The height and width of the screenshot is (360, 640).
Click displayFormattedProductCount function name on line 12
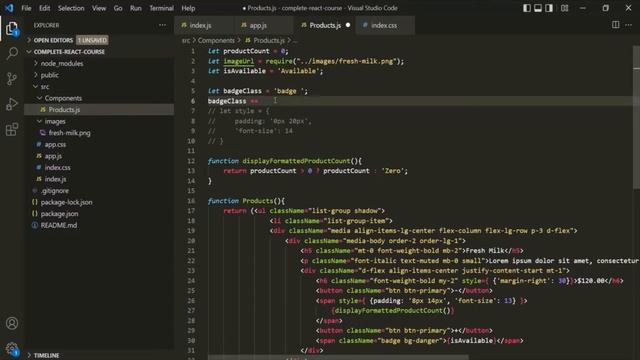[296, 161]
